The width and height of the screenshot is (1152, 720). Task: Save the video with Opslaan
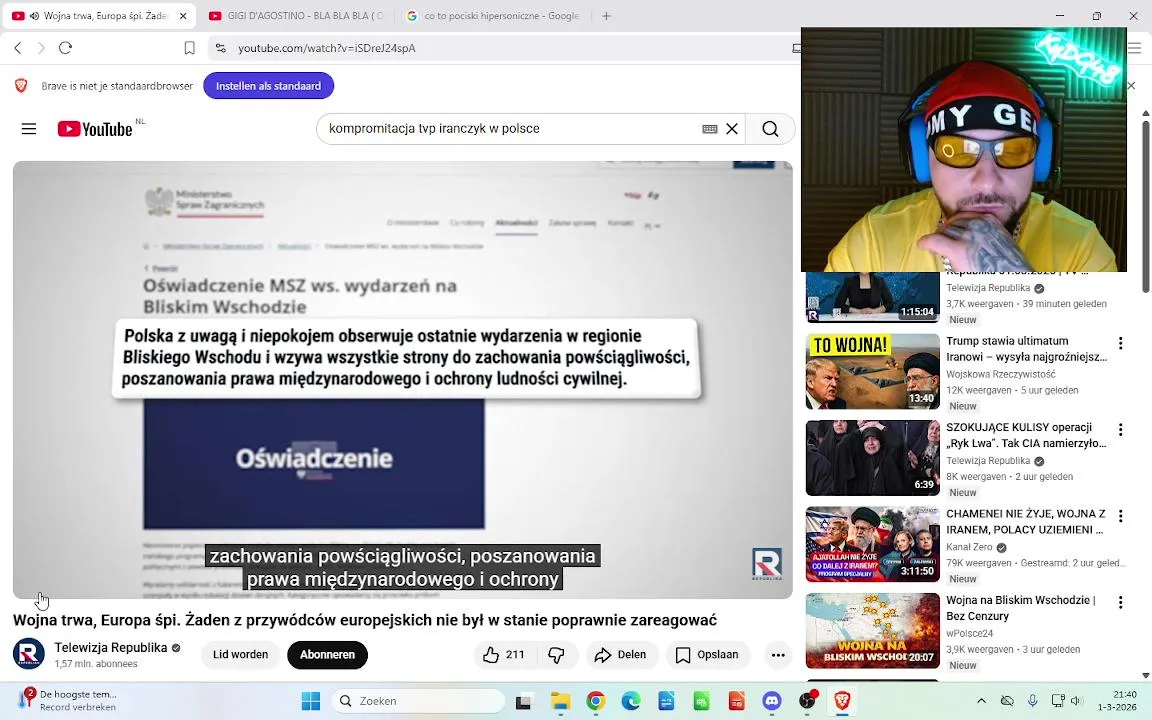[708, 655]
